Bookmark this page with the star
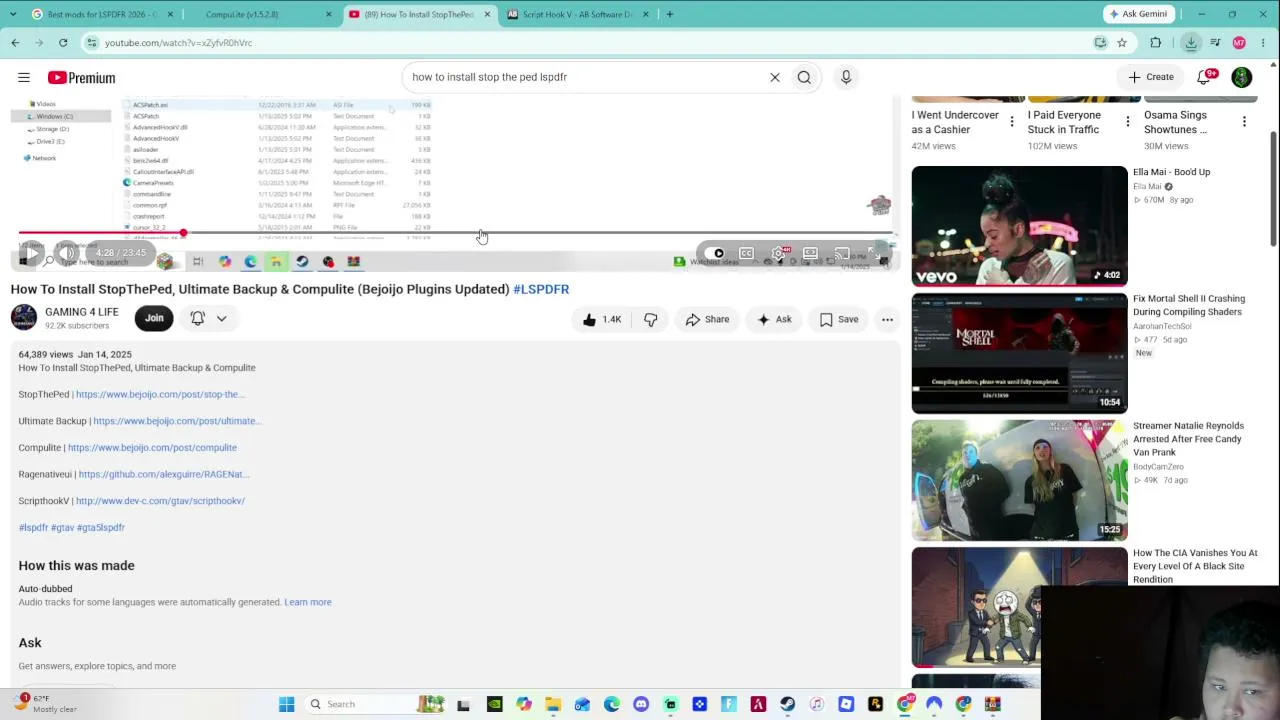The height and width of the screenshot is (720, 1280). click(x=1122, y=43)
